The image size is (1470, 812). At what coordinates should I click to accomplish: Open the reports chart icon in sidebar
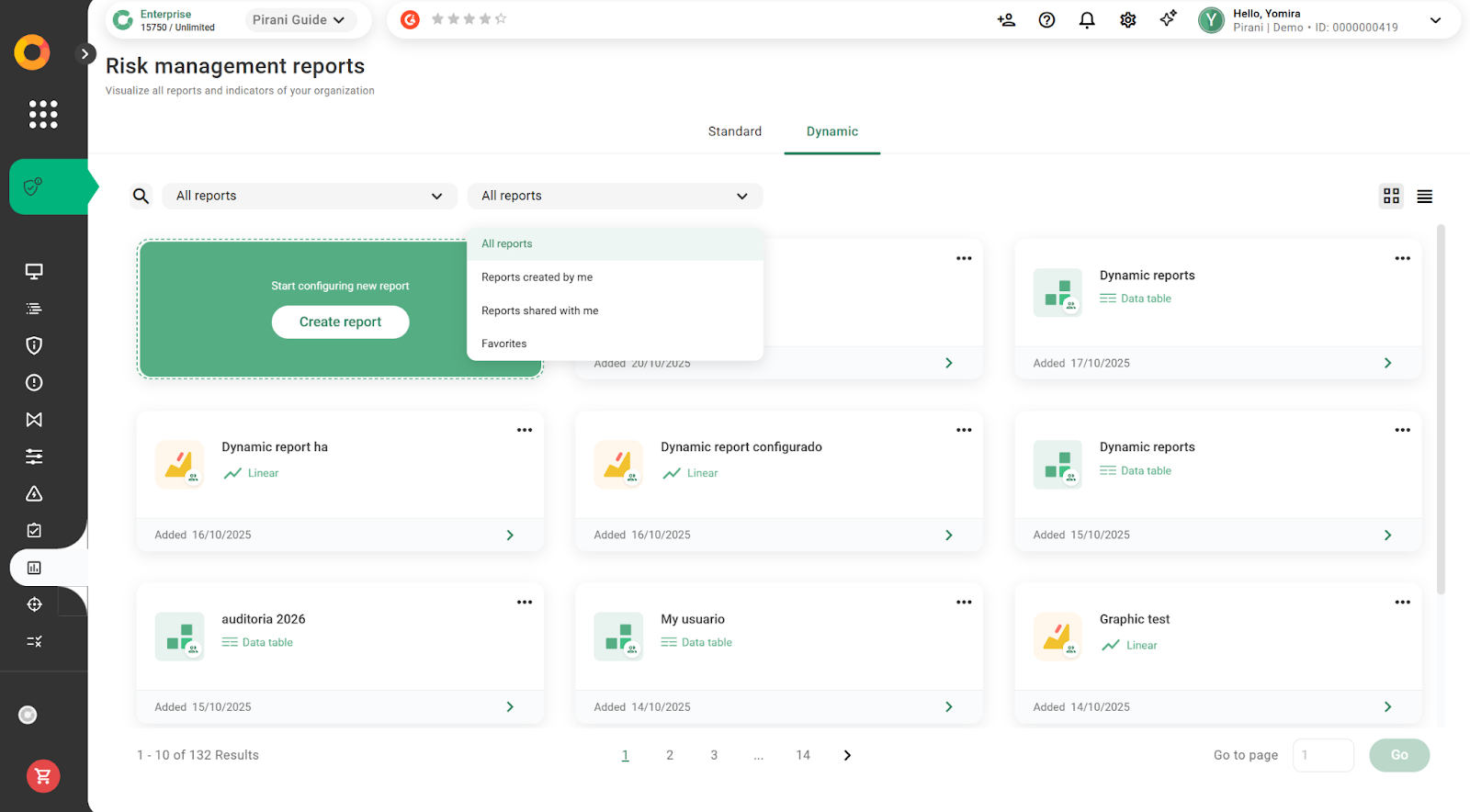pyautogui.click(x=34, y=568)
